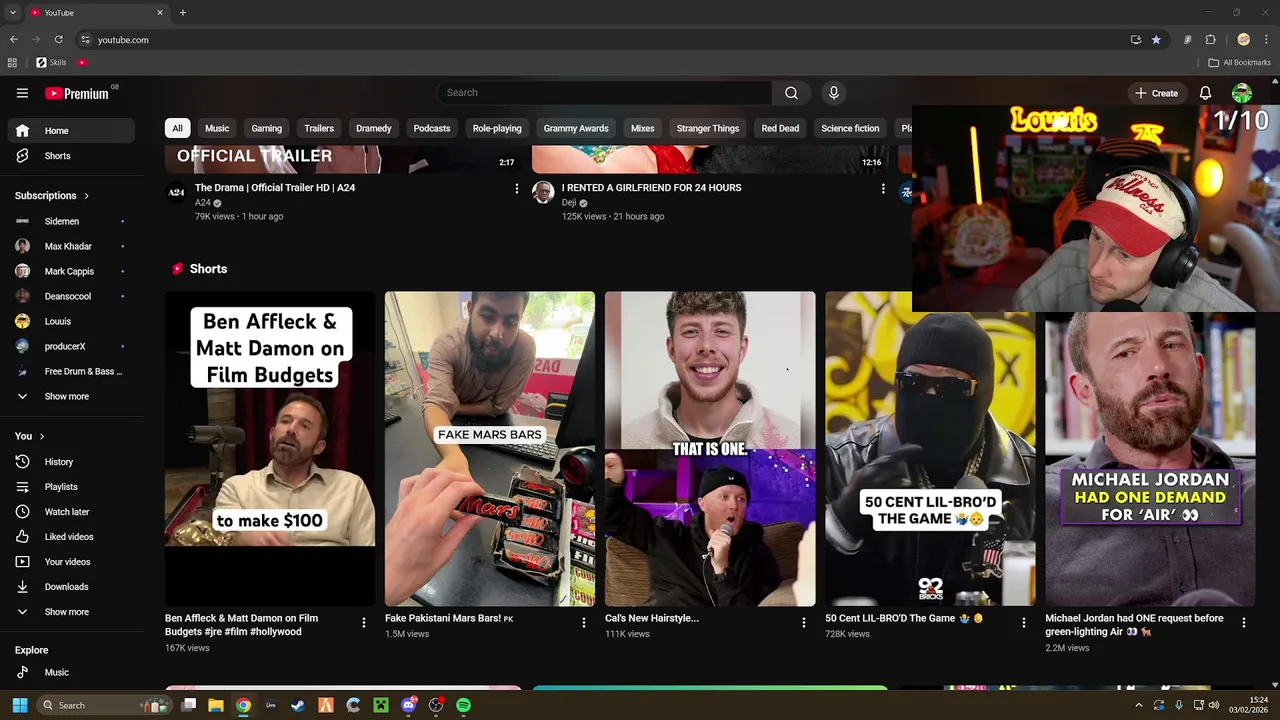Select the Podcasts filter chip
This screenshot has width=1280, height=720.
tap(432, 128)
